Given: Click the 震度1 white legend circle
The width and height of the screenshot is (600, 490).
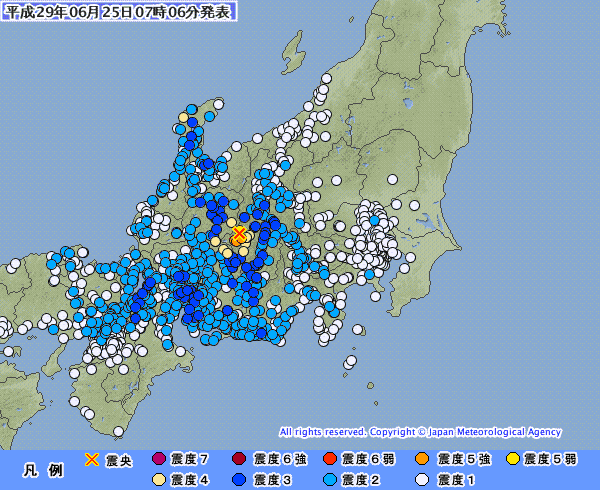Looking at the screenshot, I should point(422,480).
